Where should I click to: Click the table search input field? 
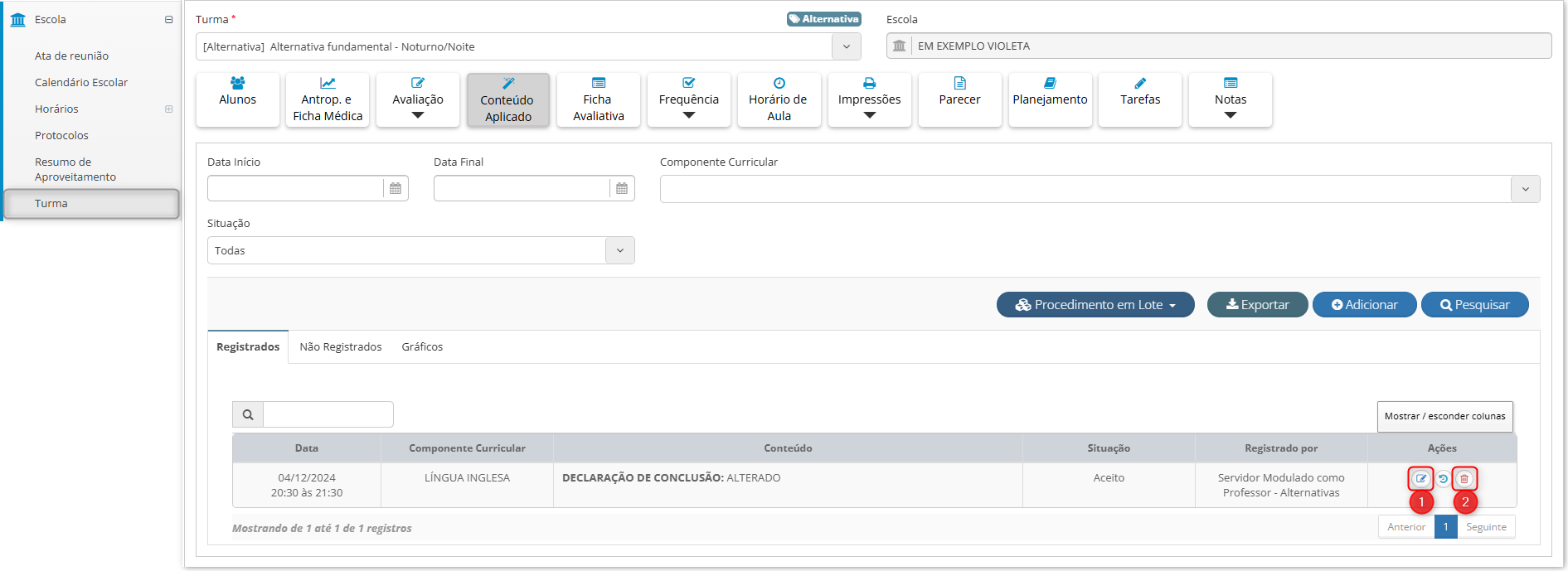[x=328, y=414]
